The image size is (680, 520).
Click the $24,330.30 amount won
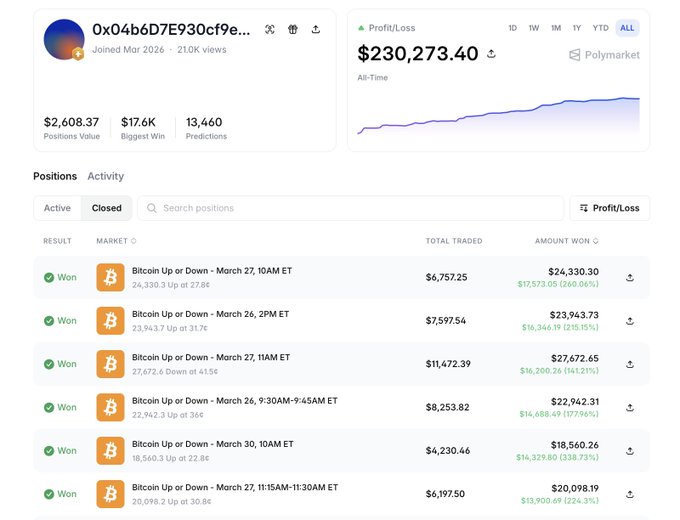coord(573,272)
